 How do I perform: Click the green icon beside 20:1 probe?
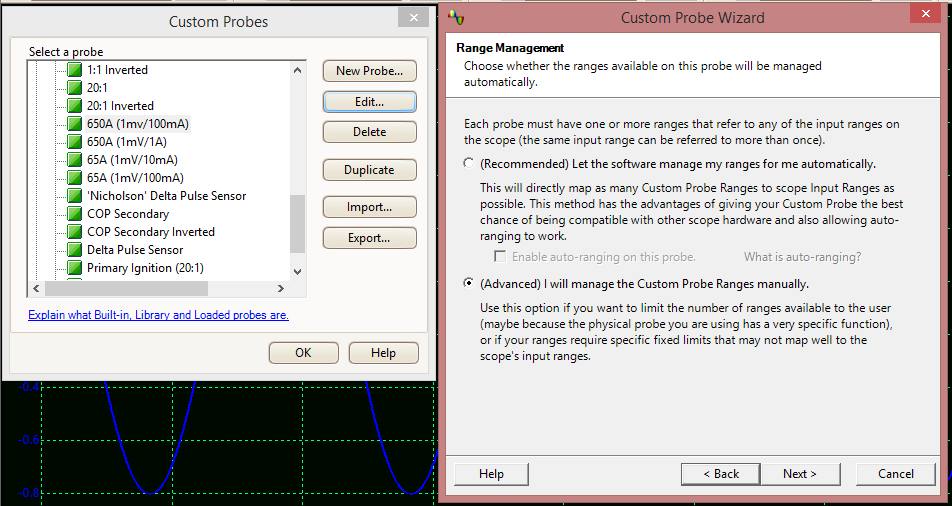pyautogui.click(x=74, y=88)
